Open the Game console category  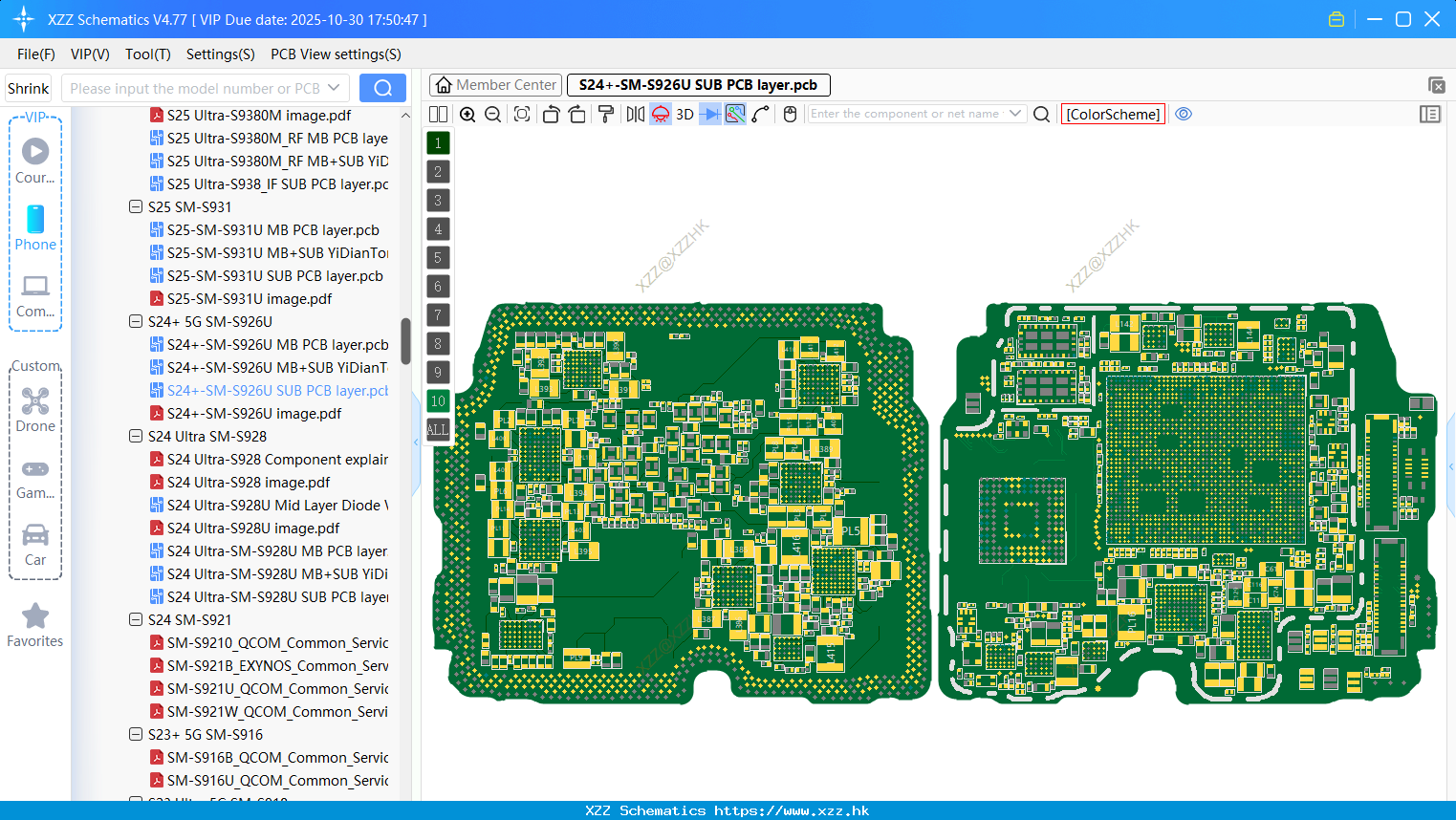click(x=35, y=479)
